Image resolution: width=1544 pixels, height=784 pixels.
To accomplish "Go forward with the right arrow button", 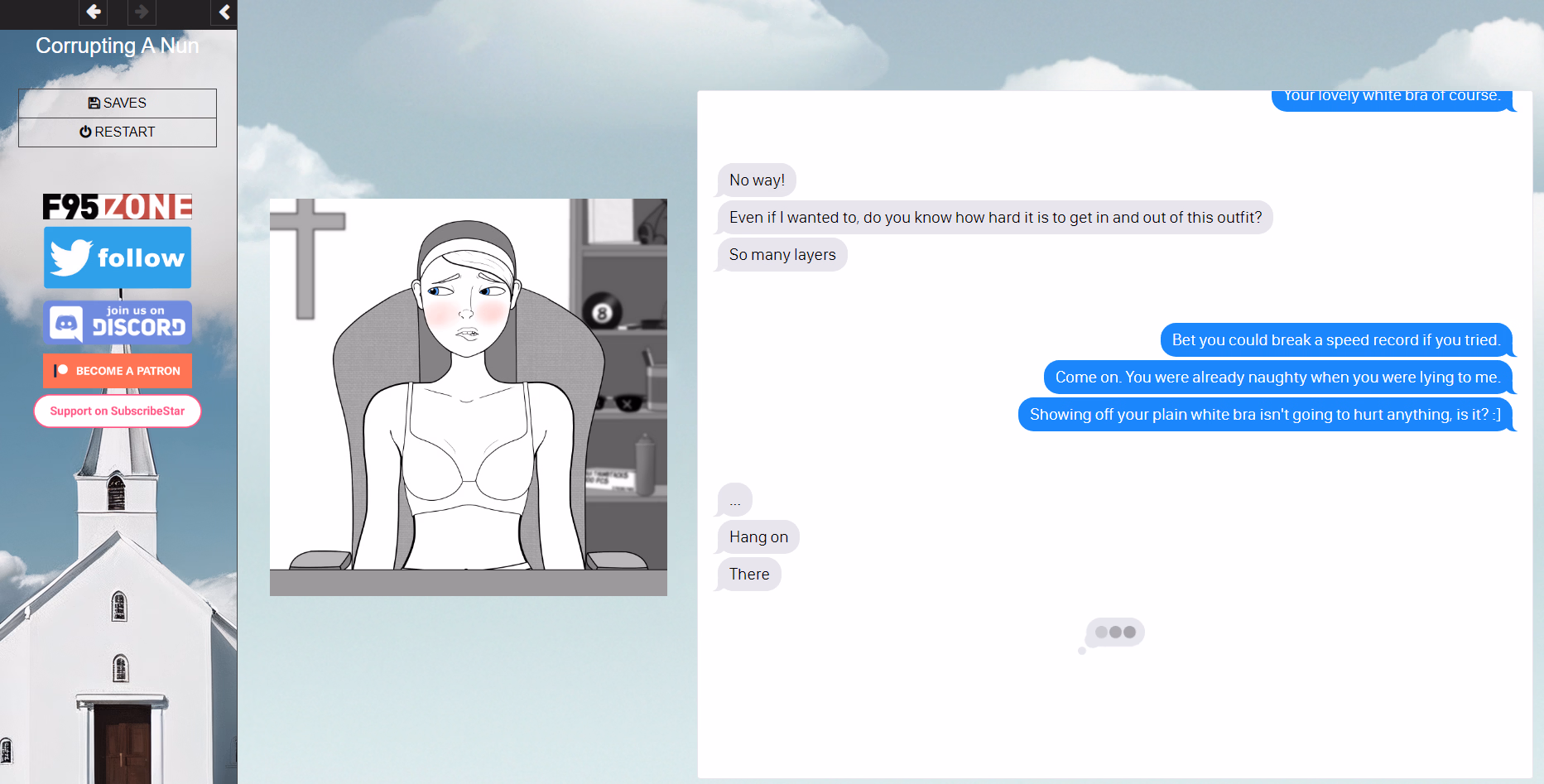I will [142, 12].
